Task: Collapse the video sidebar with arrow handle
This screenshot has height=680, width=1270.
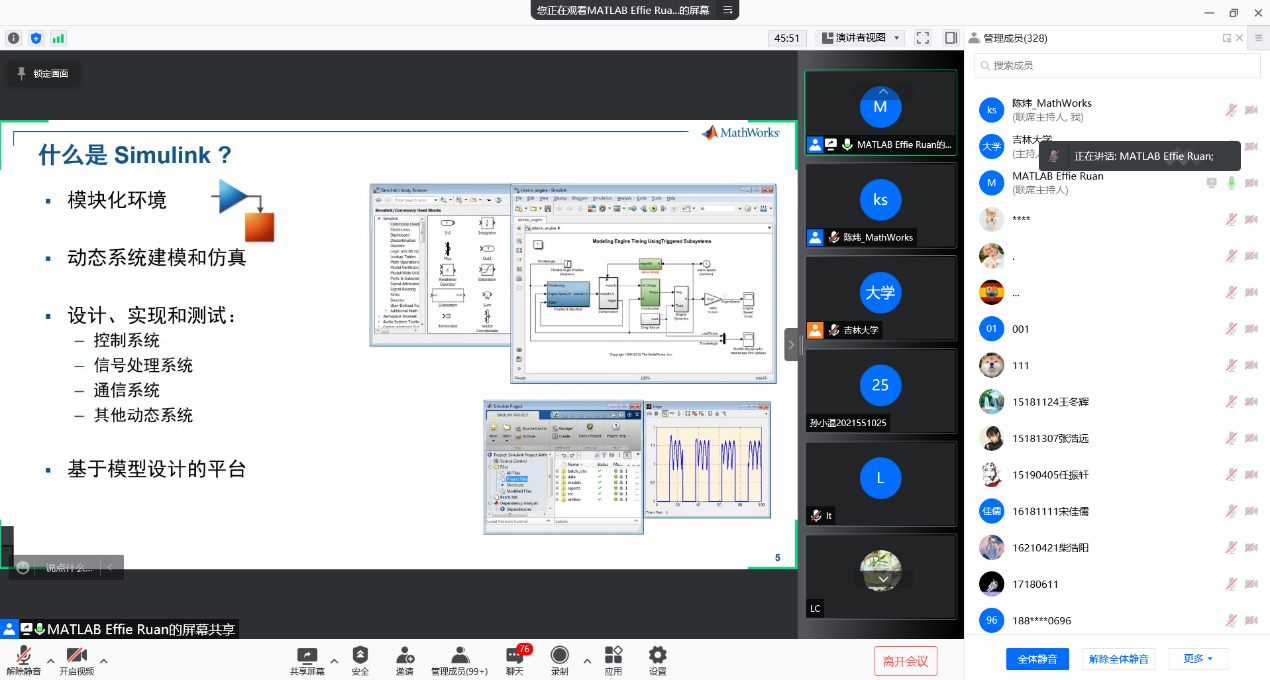Action: tap(791, 344)
